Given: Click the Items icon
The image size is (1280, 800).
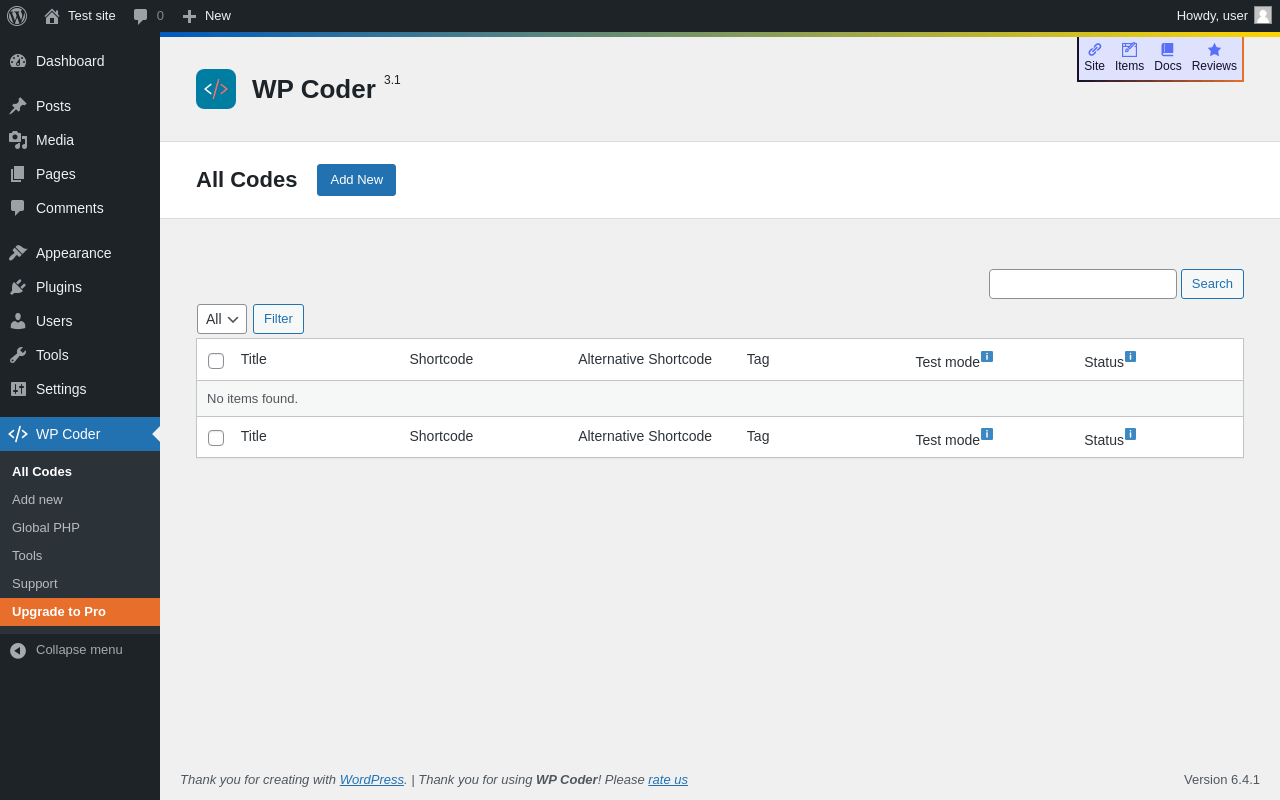Looking at the screenshot, I should (1129, 49).
